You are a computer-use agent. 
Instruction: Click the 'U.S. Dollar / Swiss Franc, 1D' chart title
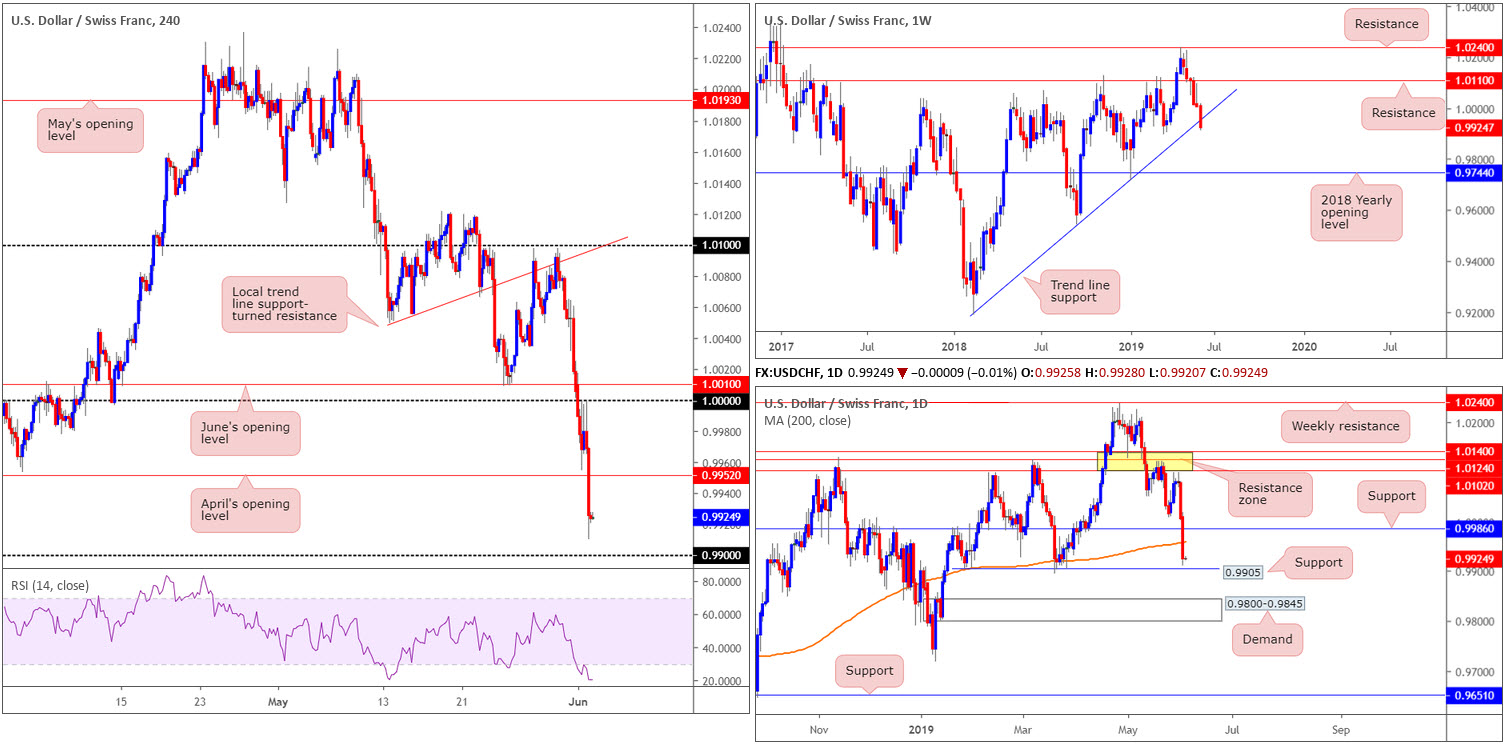pyautogui.click(x=846, y=403)
